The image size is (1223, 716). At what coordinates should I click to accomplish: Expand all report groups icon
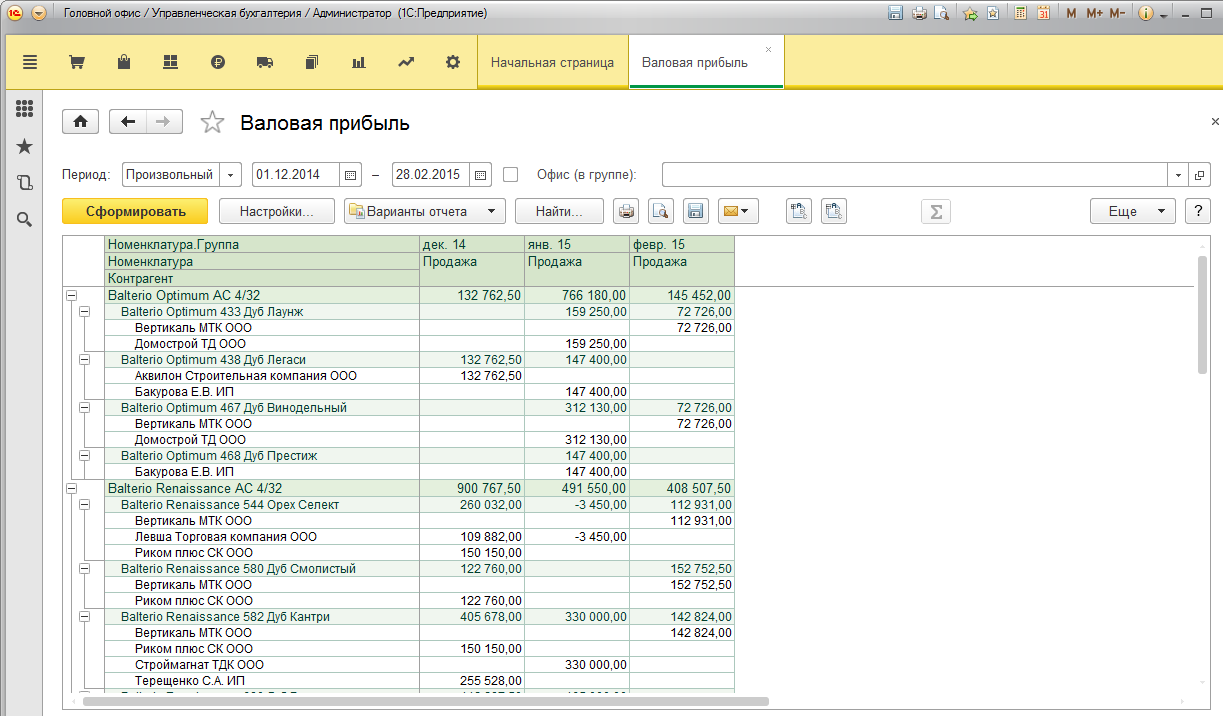[x=799, y=211]
